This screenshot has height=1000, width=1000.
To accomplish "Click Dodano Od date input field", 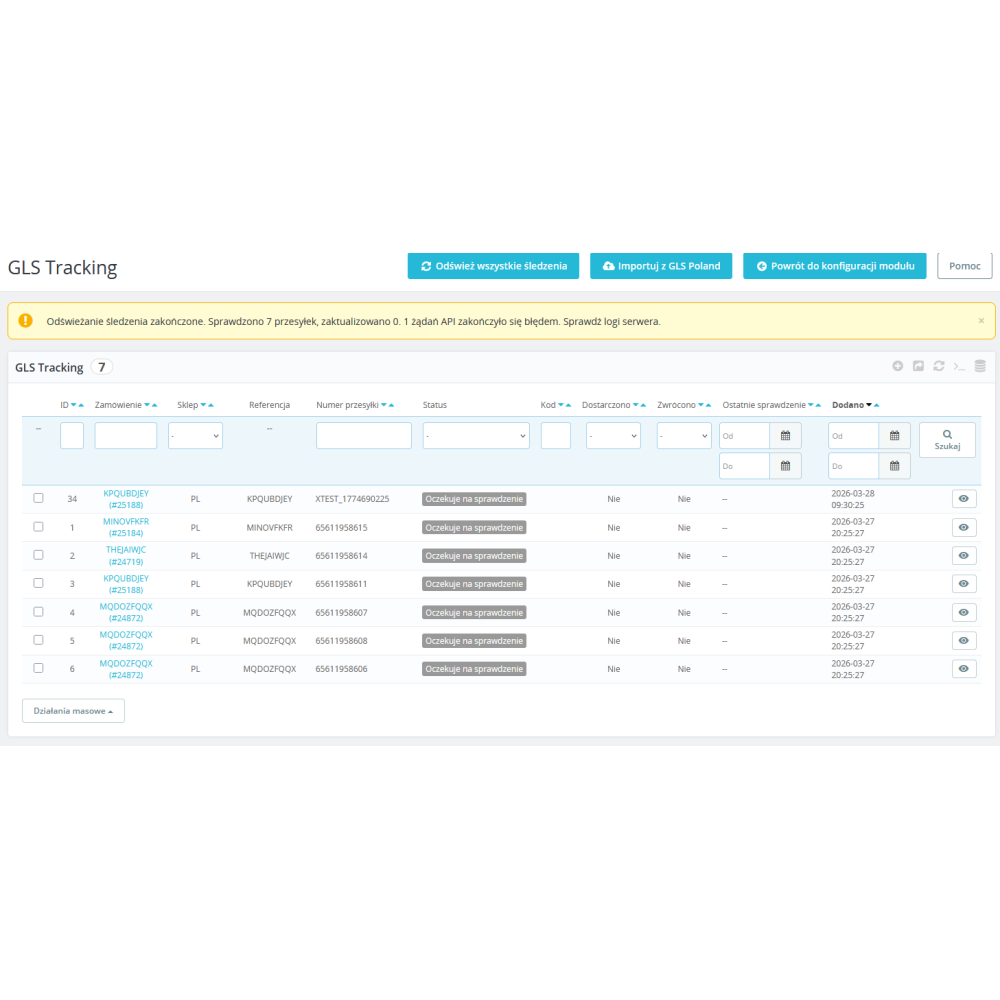I will pyautogui.click(x=853, y=436).
